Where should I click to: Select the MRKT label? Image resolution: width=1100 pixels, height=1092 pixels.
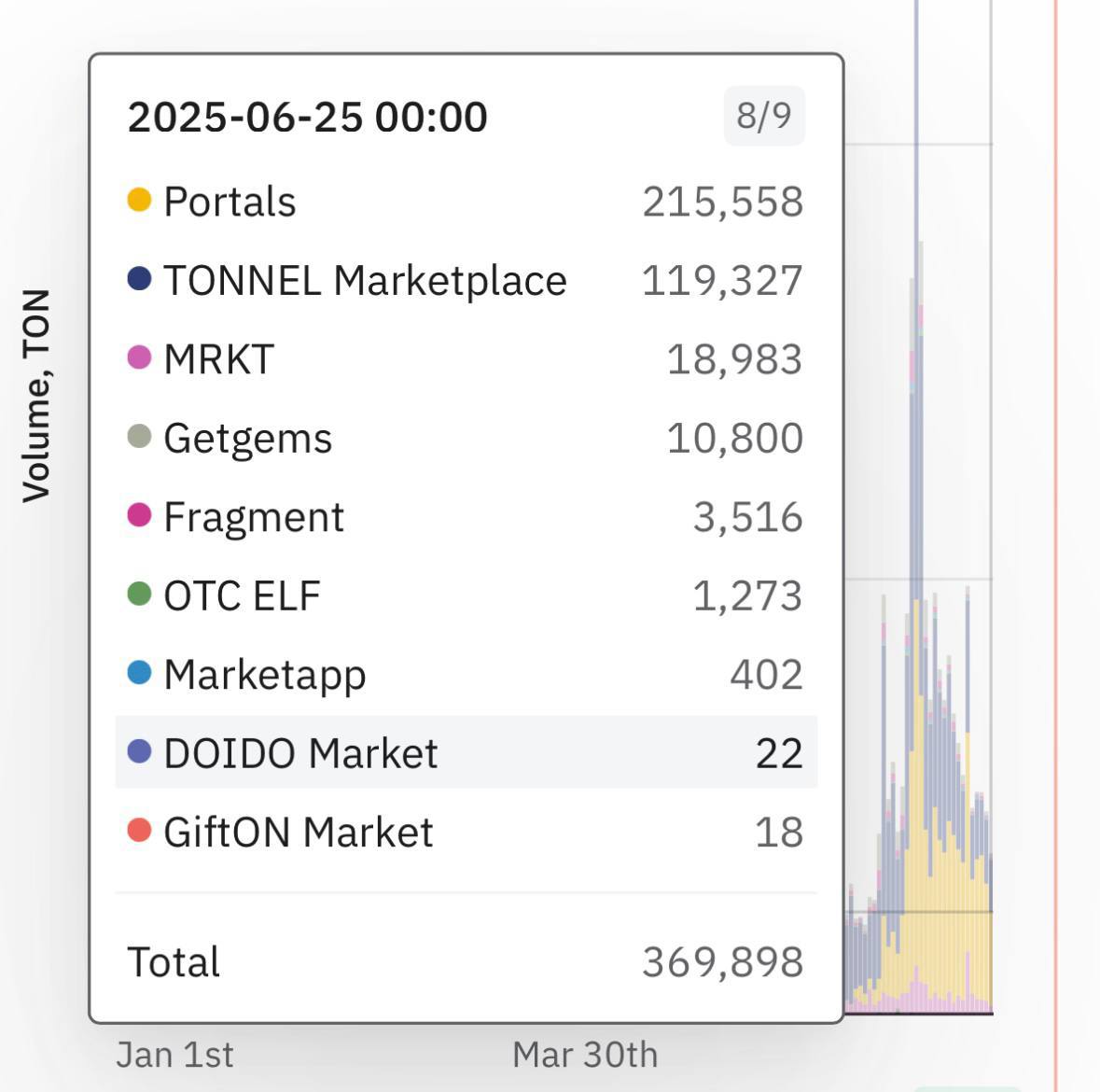click(x=218, y=359)
